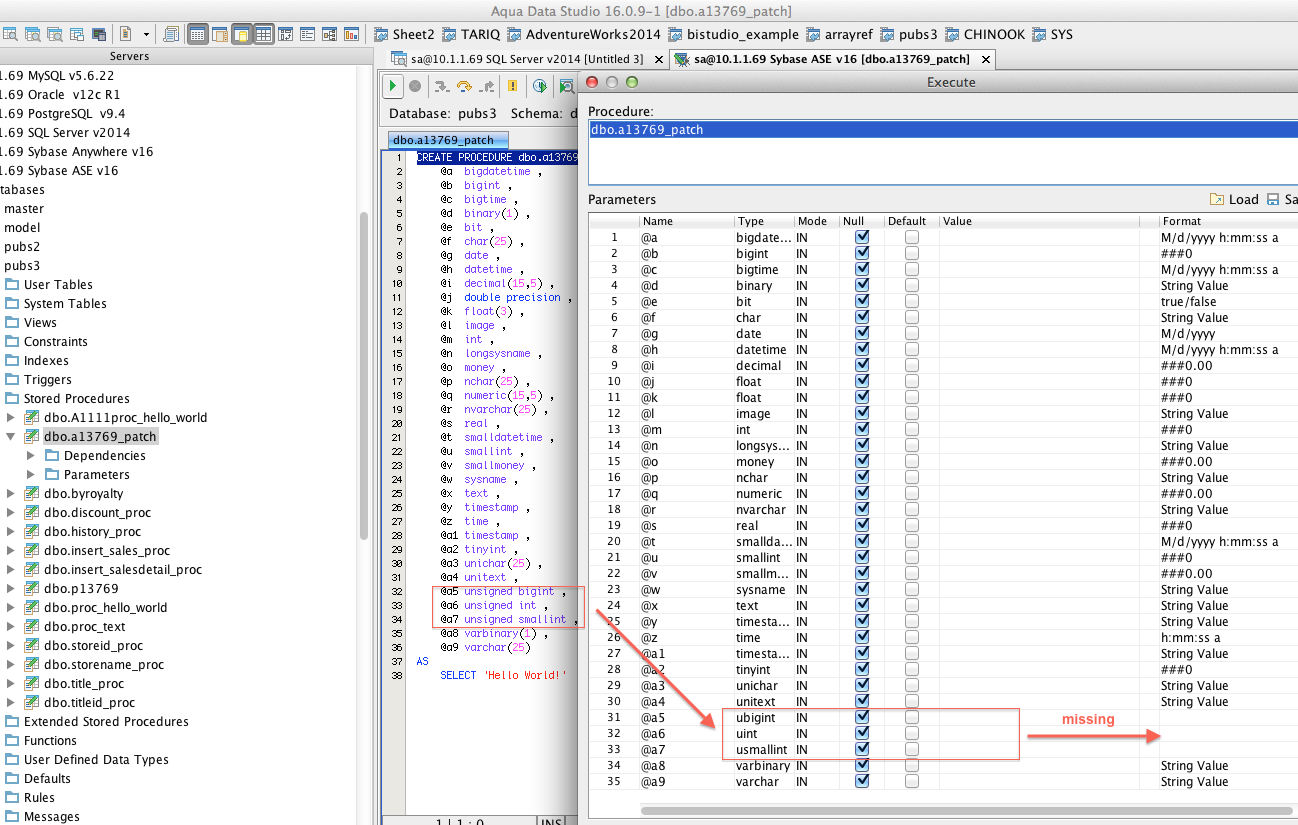Viewport: 1298px width, 825px height.
Task: Click the Type column header in Parameters table
Action: pos(764,221)
